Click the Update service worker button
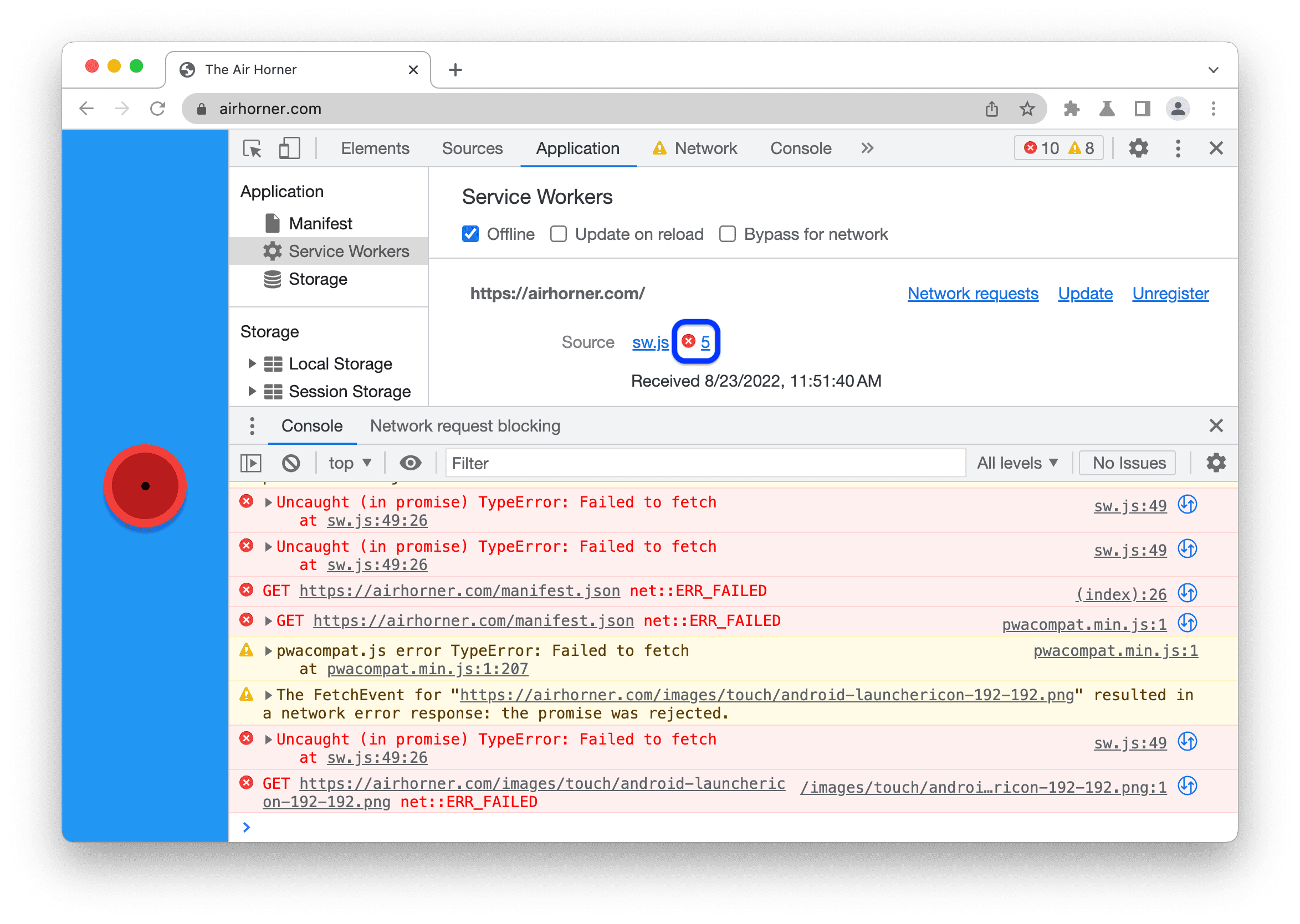Screen dimensions: 1300x924 pyautogui.click(x=1086, y=293)
